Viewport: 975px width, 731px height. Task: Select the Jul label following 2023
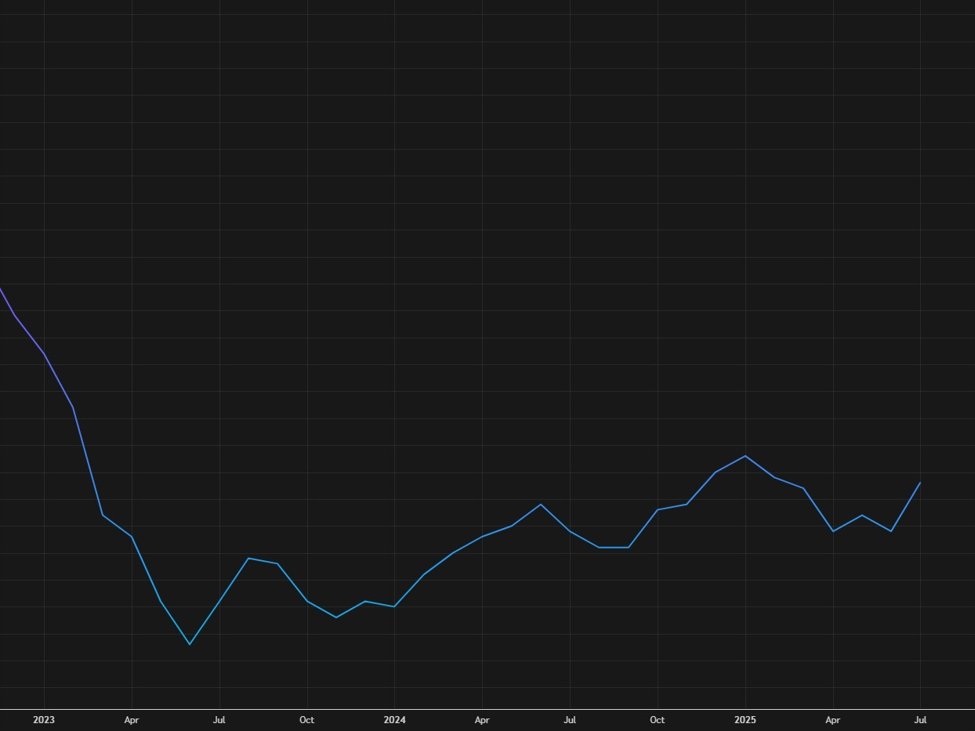coord(219,720)
